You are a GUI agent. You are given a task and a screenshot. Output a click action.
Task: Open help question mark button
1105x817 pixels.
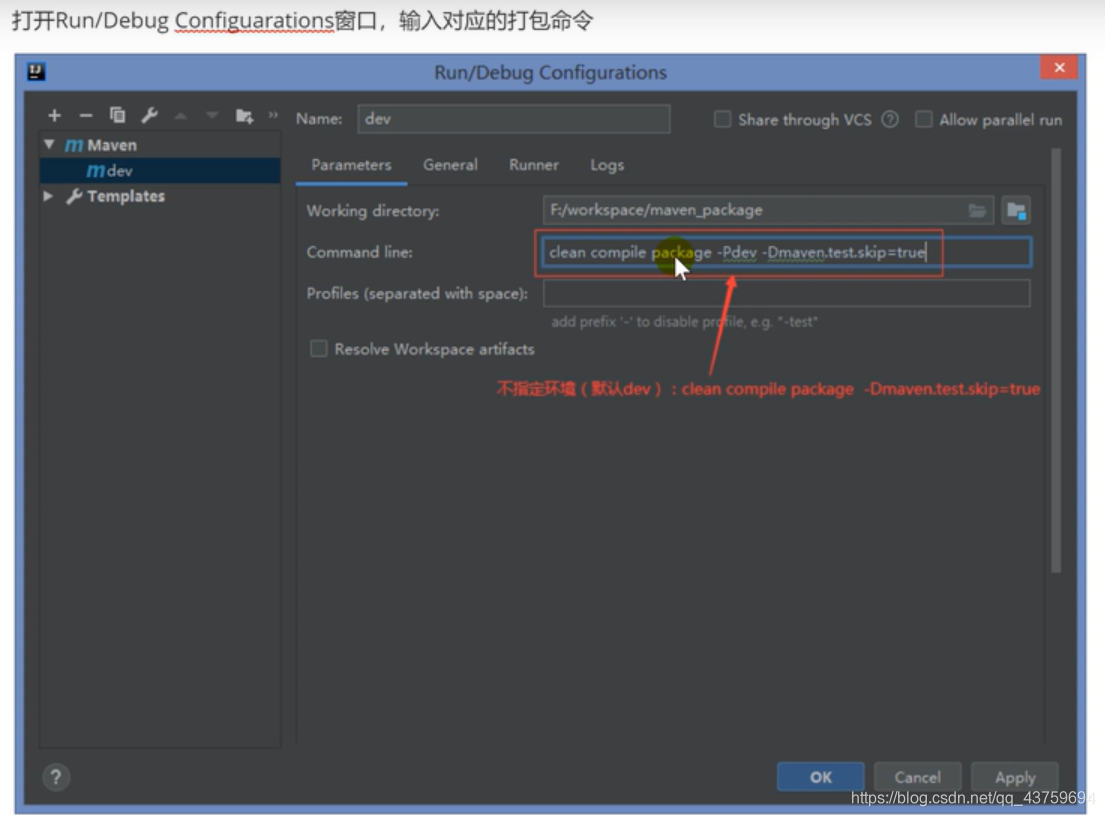click(x=56, y=778)
